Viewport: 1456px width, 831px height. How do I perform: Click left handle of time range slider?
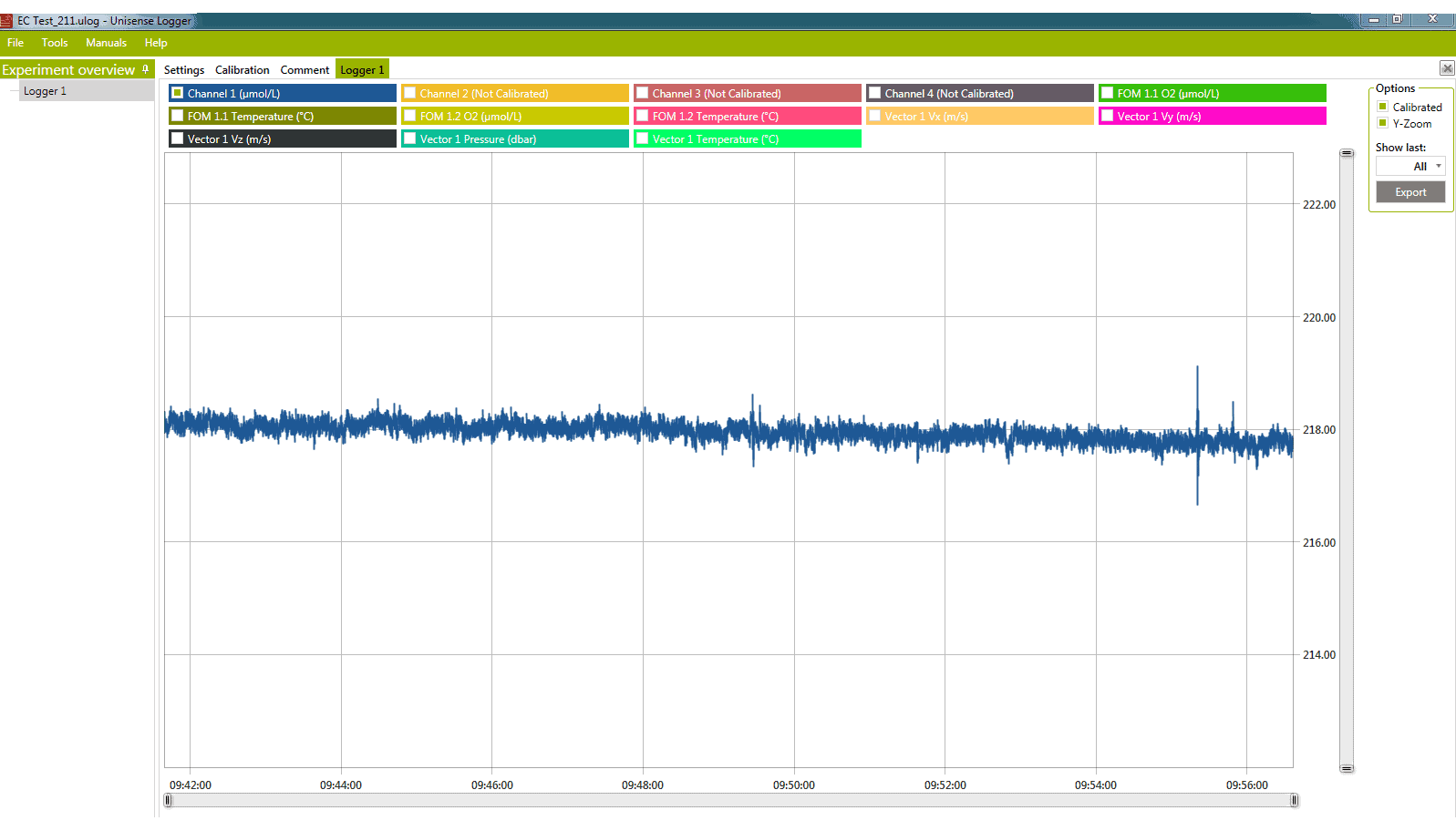pos(168,800)
